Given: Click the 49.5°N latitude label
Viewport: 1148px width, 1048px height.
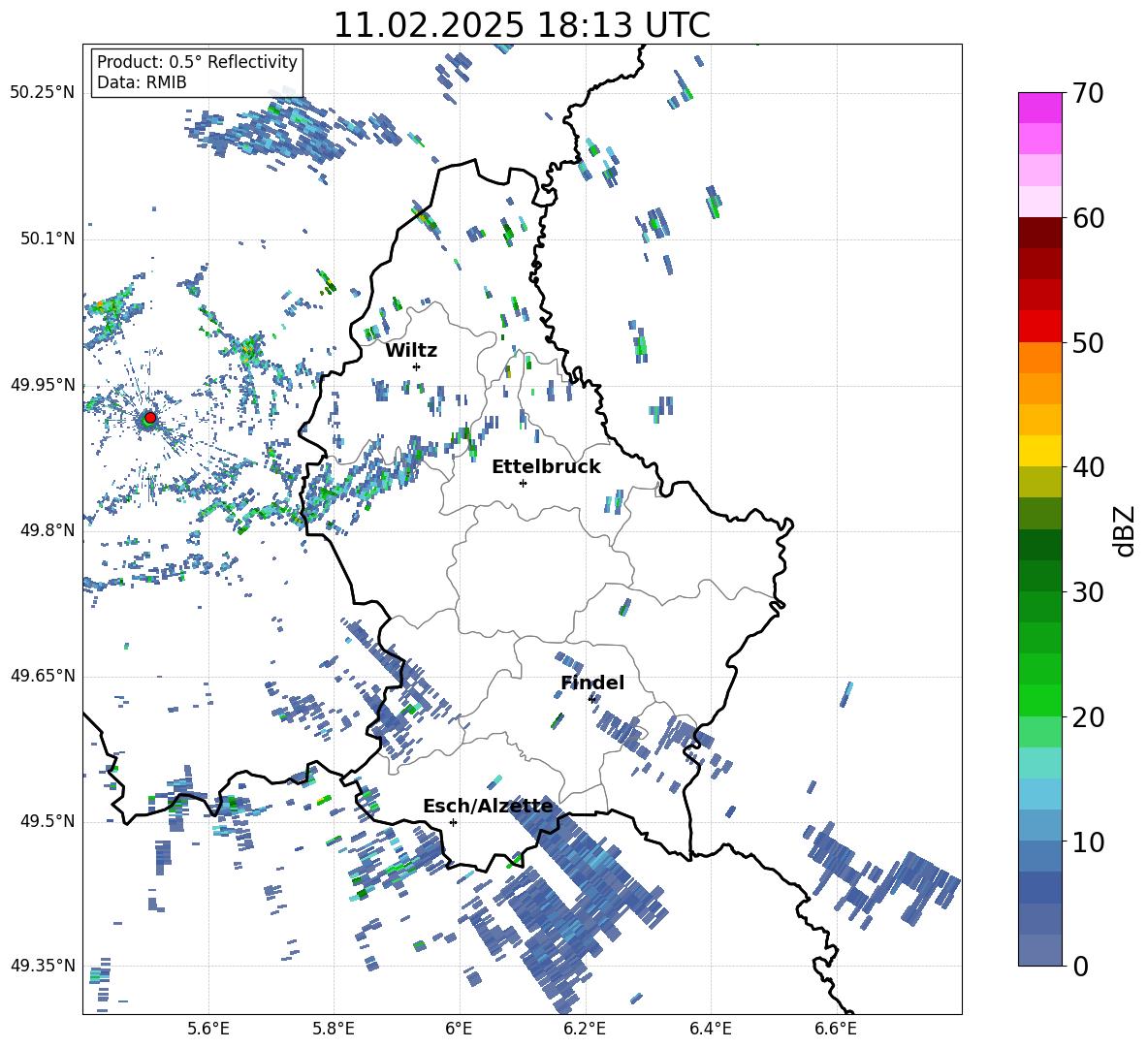Looking at the screenshot, I should point(47,821).
